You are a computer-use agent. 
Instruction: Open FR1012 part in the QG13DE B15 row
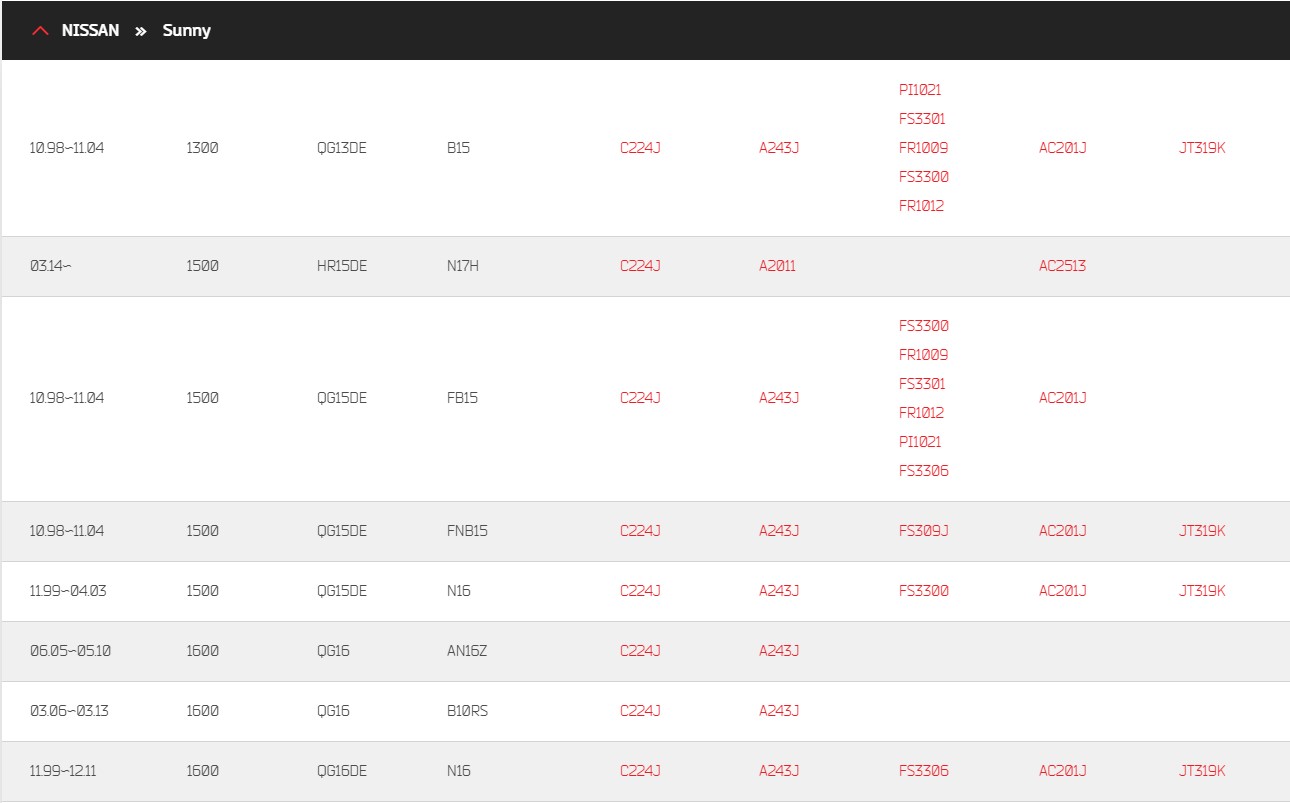pyautogui.click(x=921, y=206)
